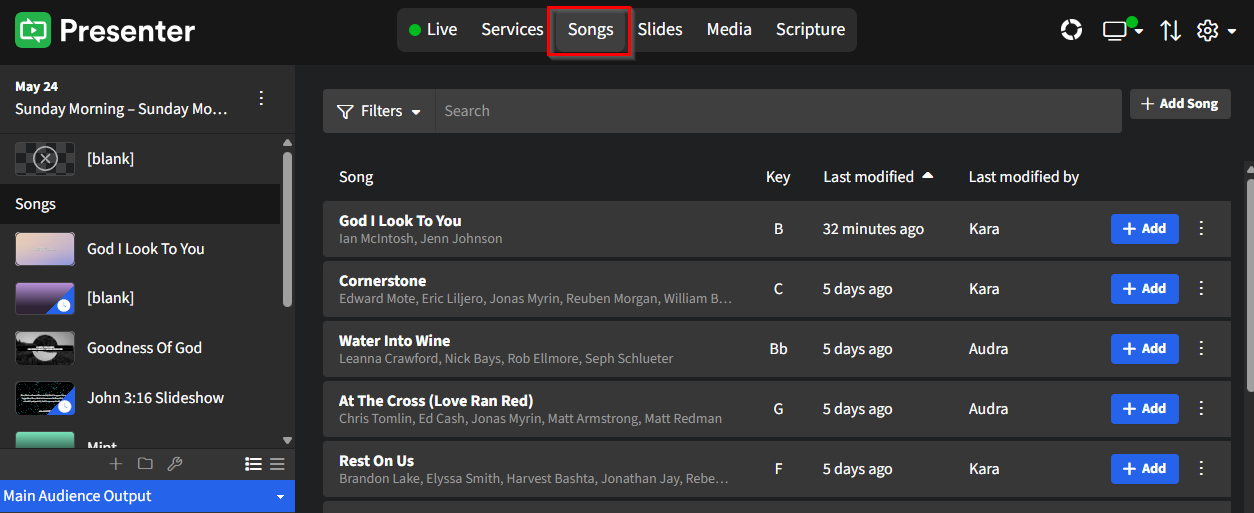The width and height of the screenshot is (1254, 513).
Task: Click Ian McIntosh, Jenn Johnson authors text
Action: [x=420, y=239]
